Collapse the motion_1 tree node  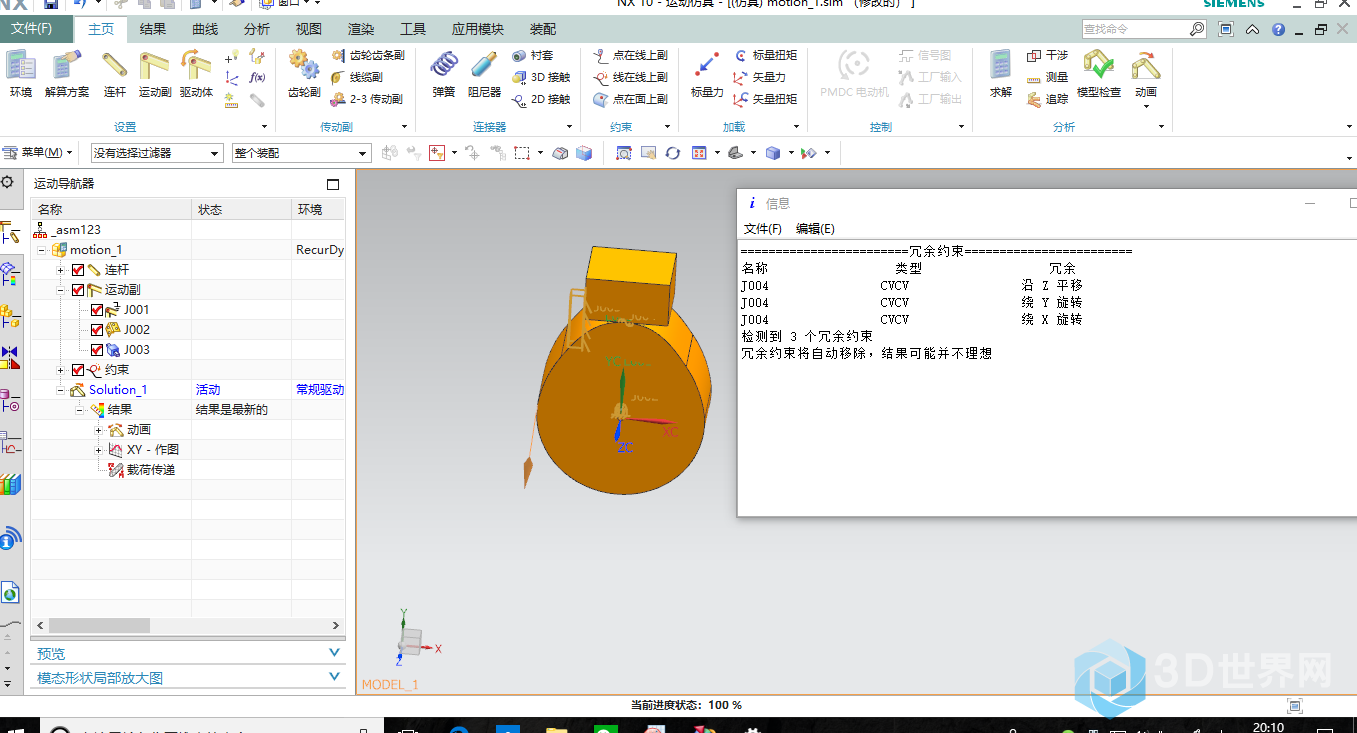point(42,250)
